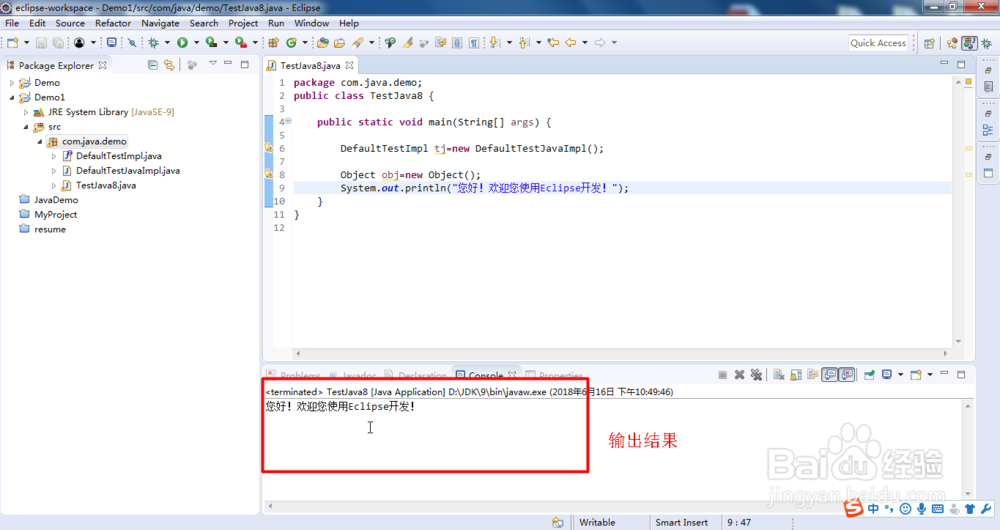1000x530 pixels.
Task: Switch to the Java perspective icon
Action: coord(969,43)
